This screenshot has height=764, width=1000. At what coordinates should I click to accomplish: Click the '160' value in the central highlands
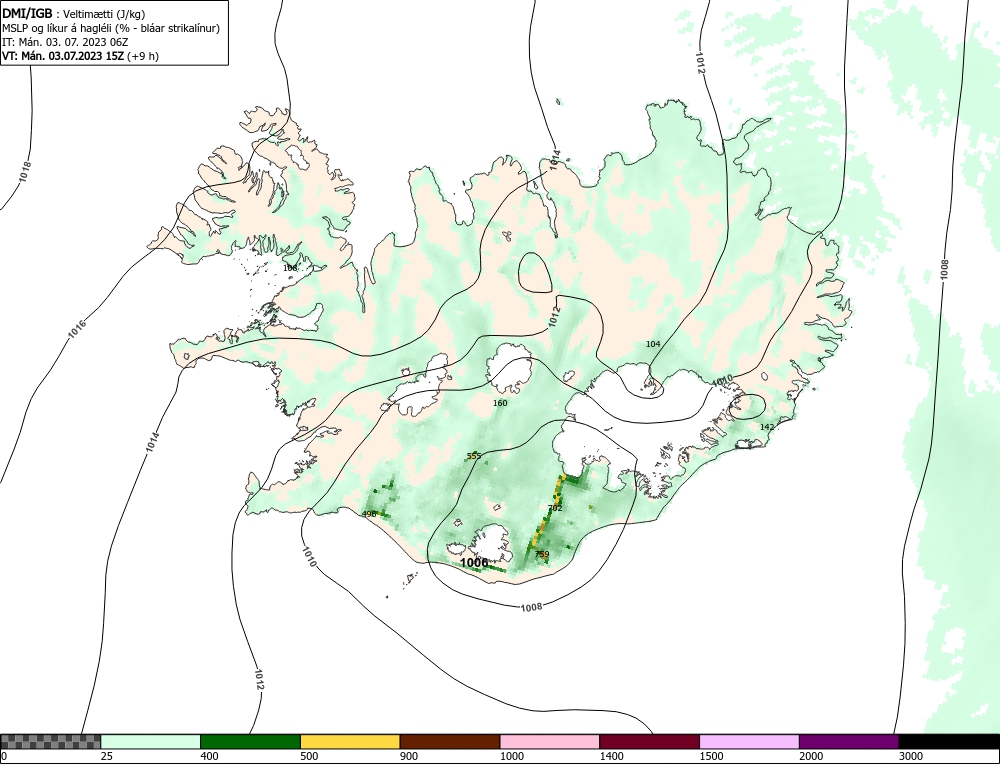point(500,403)
